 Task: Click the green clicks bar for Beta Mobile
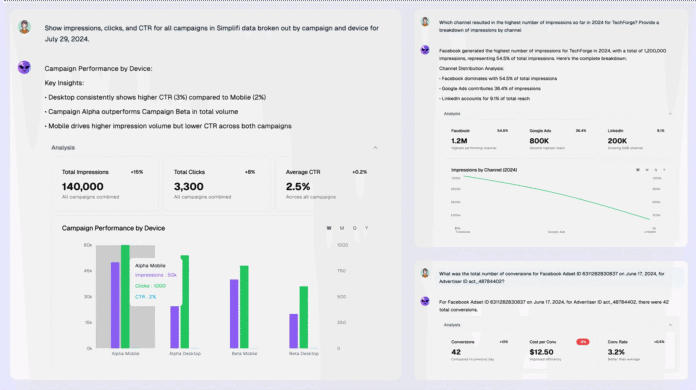[244, 307]
